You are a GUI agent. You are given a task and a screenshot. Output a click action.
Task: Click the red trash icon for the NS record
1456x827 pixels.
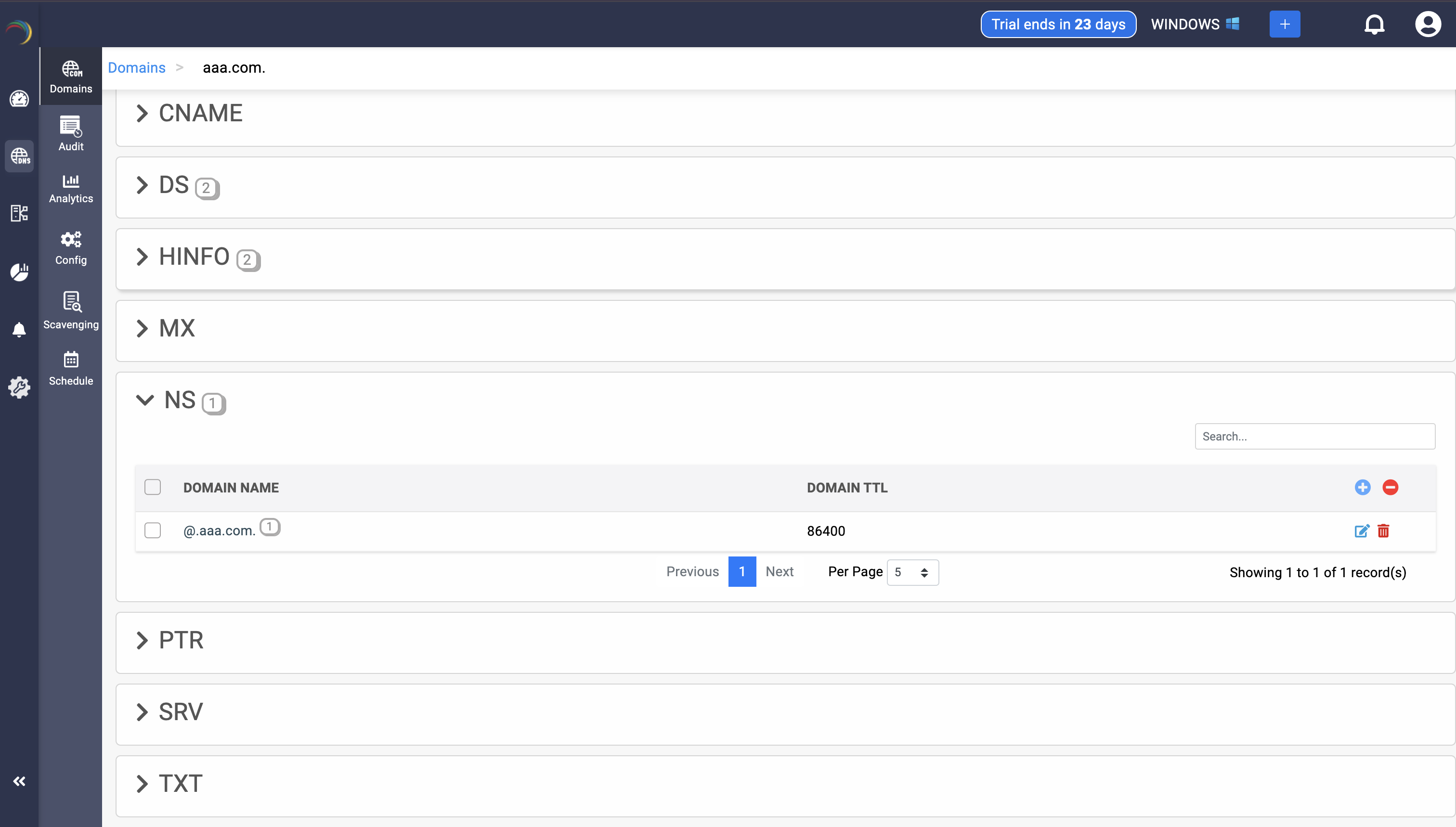pyautogui.click(x=1383, y=531)
